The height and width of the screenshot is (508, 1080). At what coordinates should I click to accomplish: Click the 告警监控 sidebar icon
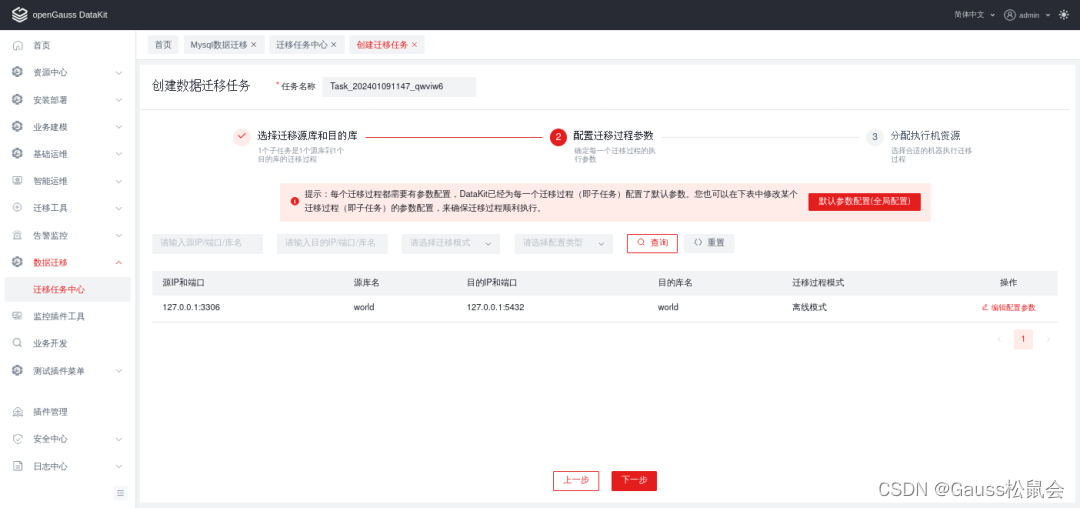[18, 235]
